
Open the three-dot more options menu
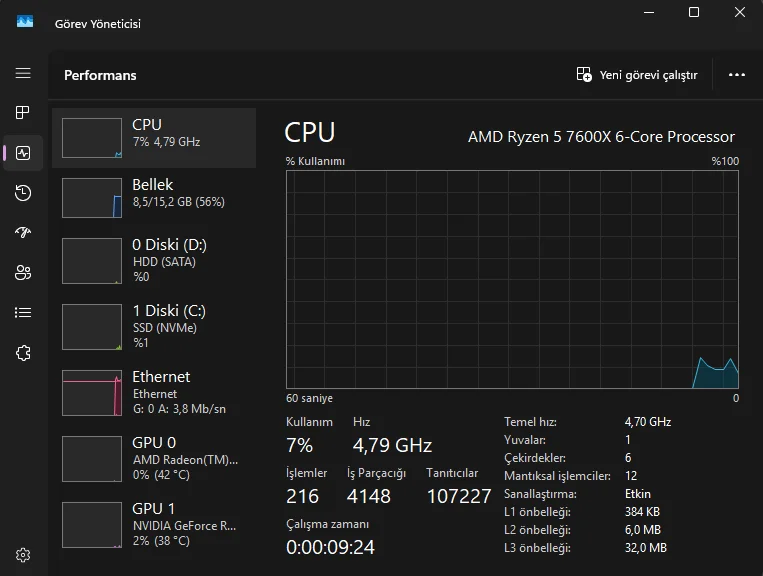[x=737, y=75]
